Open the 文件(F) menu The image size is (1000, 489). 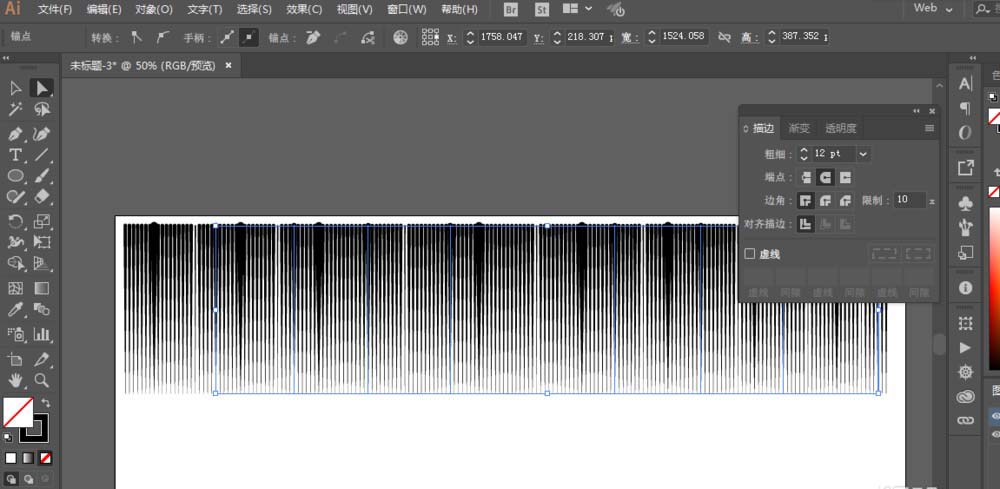(x=55, y=9)
